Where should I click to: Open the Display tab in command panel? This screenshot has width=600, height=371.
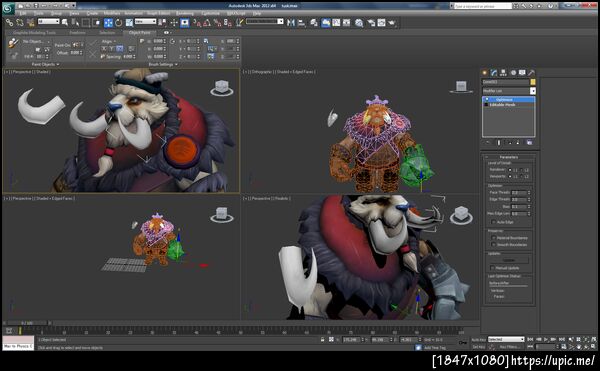pyautogui.click(x=522, y=73)
